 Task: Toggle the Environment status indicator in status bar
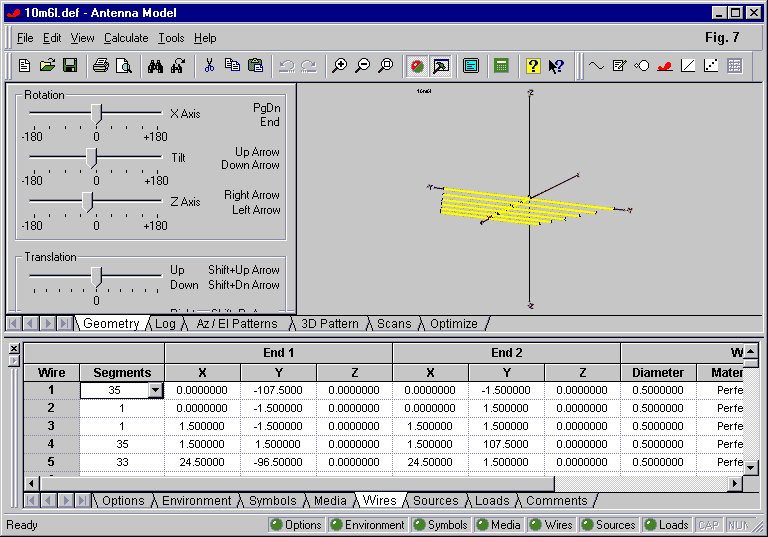(x=367, y=525)
